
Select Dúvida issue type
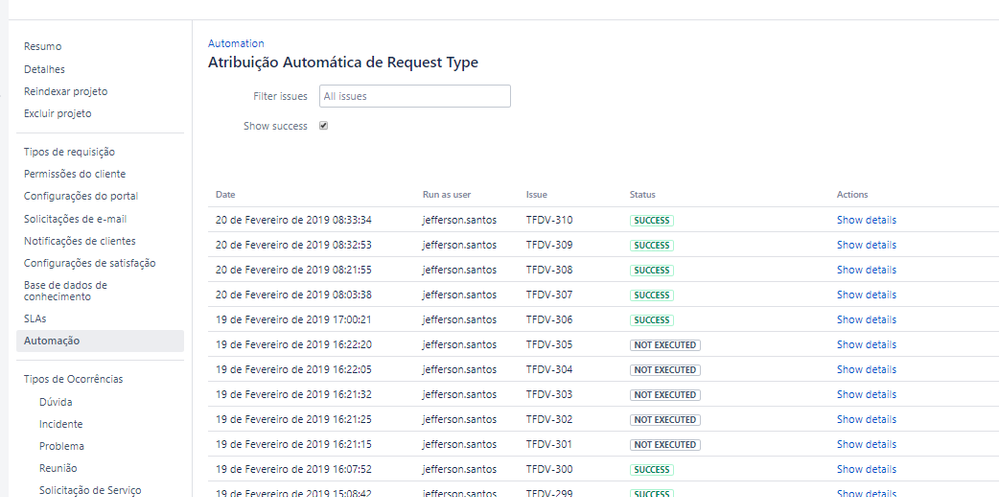(55, 402)
